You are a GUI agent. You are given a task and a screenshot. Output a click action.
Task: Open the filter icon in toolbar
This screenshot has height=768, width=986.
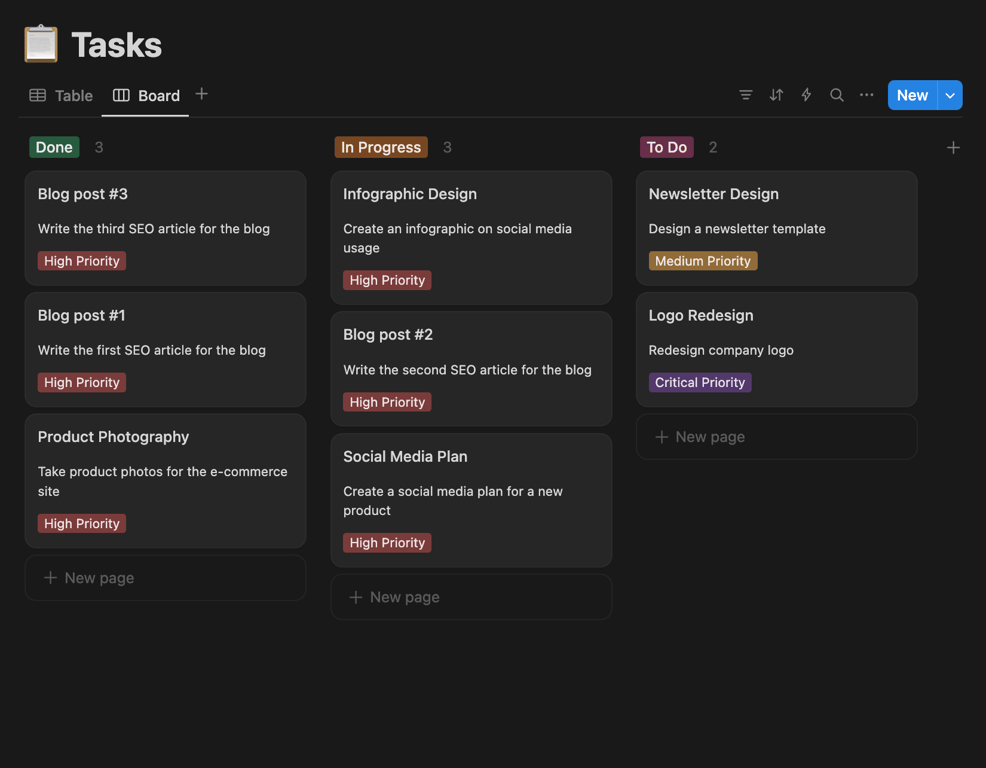(746, 95)
